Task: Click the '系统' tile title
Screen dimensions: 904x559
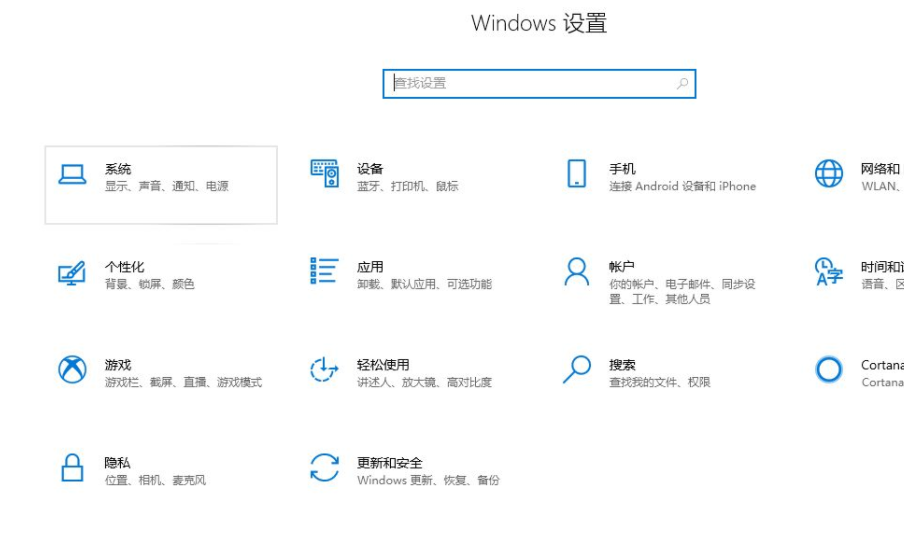Action: (x=118, y=169)
